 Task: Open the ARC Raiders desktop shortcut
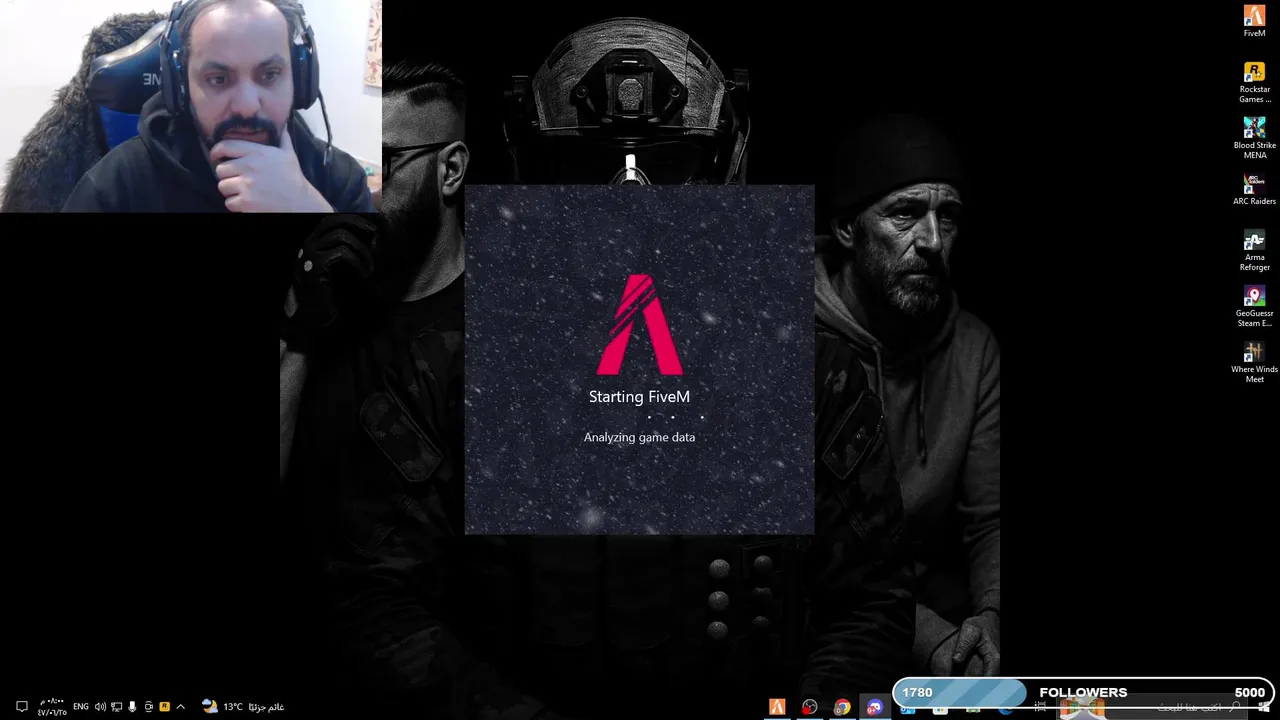click(1254, 190)
